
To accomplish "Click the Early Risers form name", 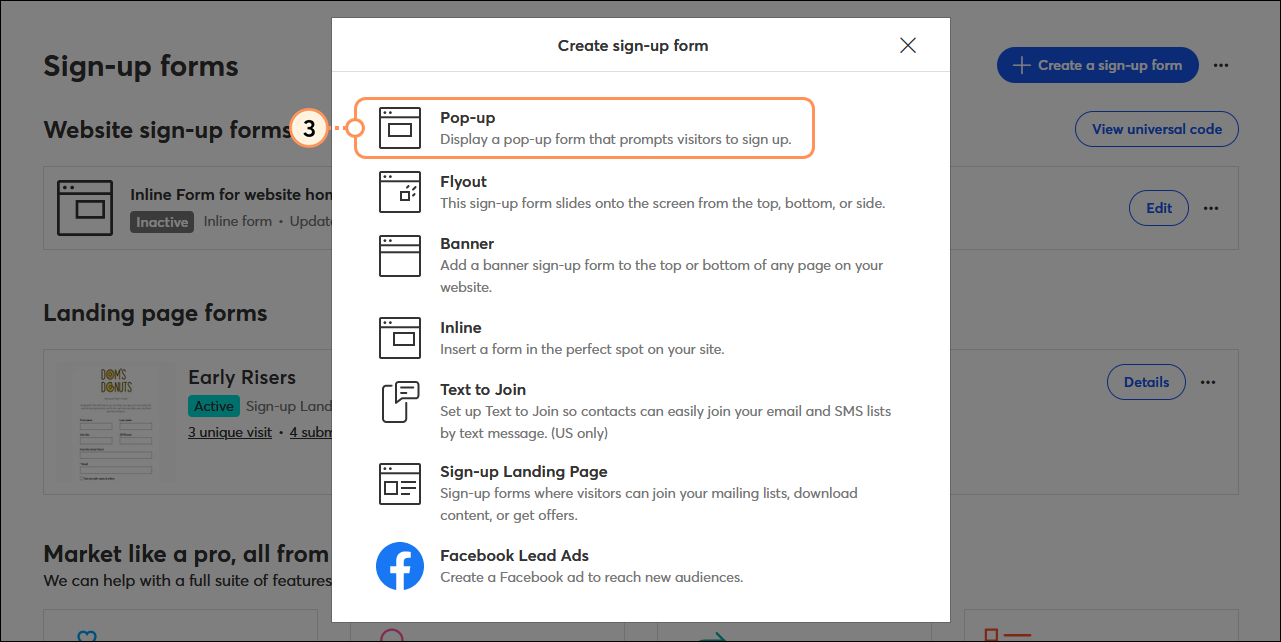I will click(242, 377).
